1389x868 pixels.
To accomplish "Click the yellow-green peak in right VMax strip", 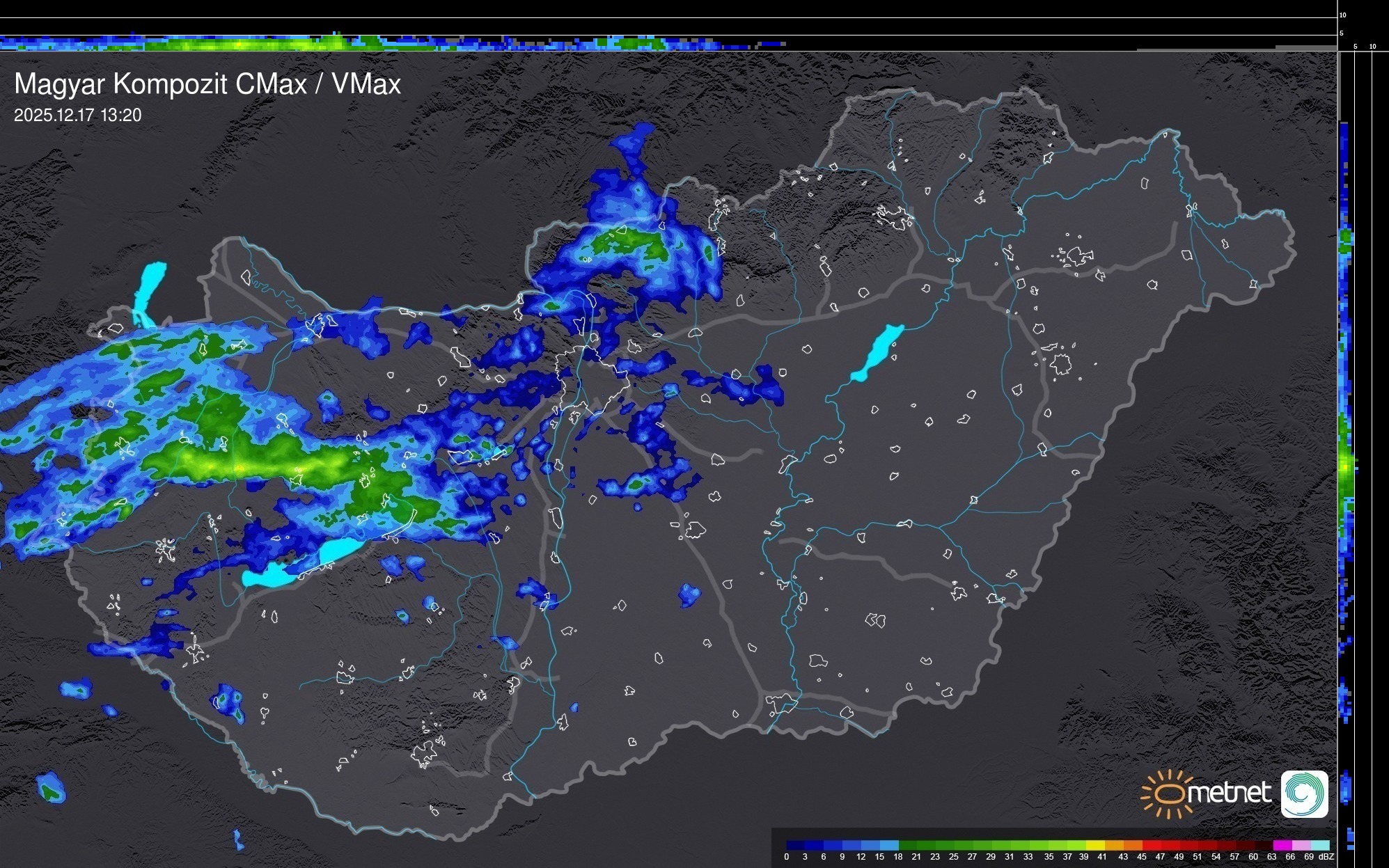I will click(1346, 466).
